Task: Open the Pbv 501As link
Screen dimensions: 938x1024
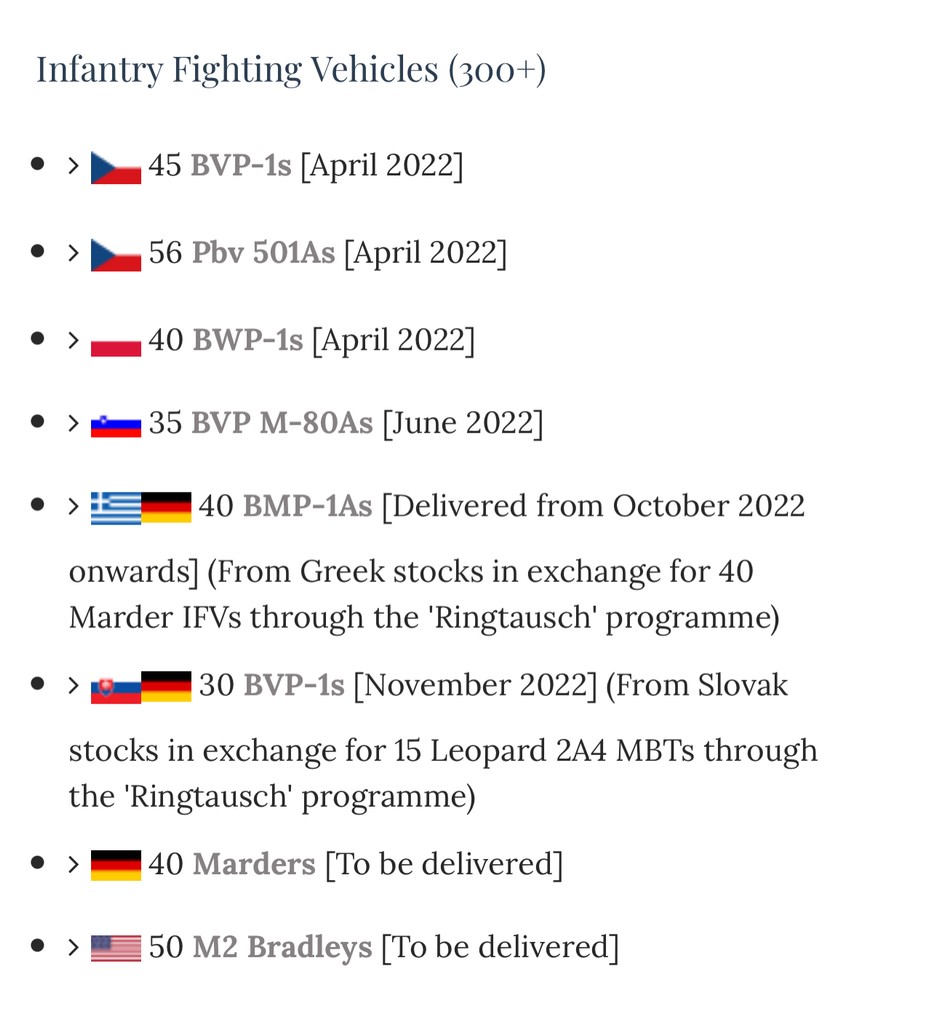Action: click(x=263, y=253)
